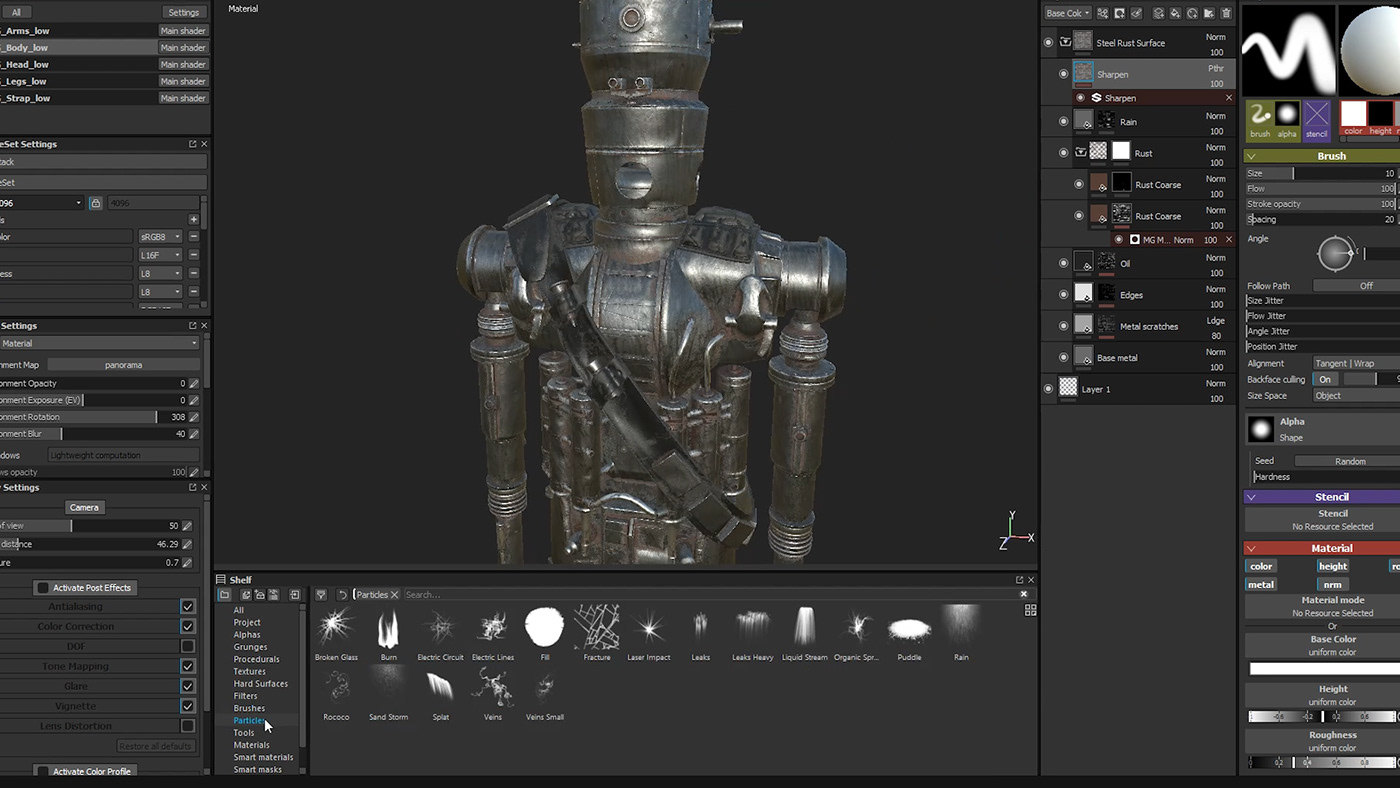Edit Environment Blur with pencil icon
This screenshot has width=1400, height=788.
coord(194,434)
